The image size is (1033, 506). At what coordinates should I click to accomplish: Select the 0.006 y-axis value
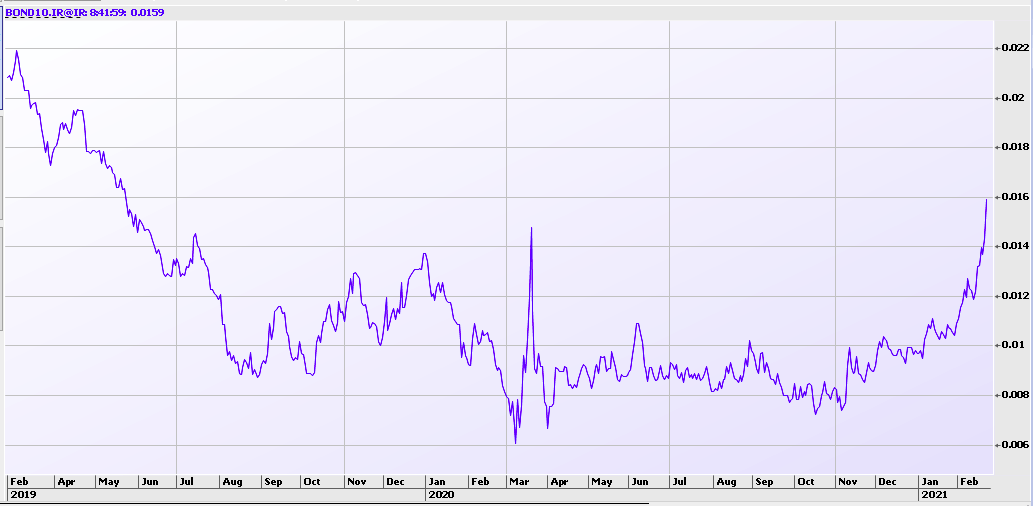[1015, 445]
